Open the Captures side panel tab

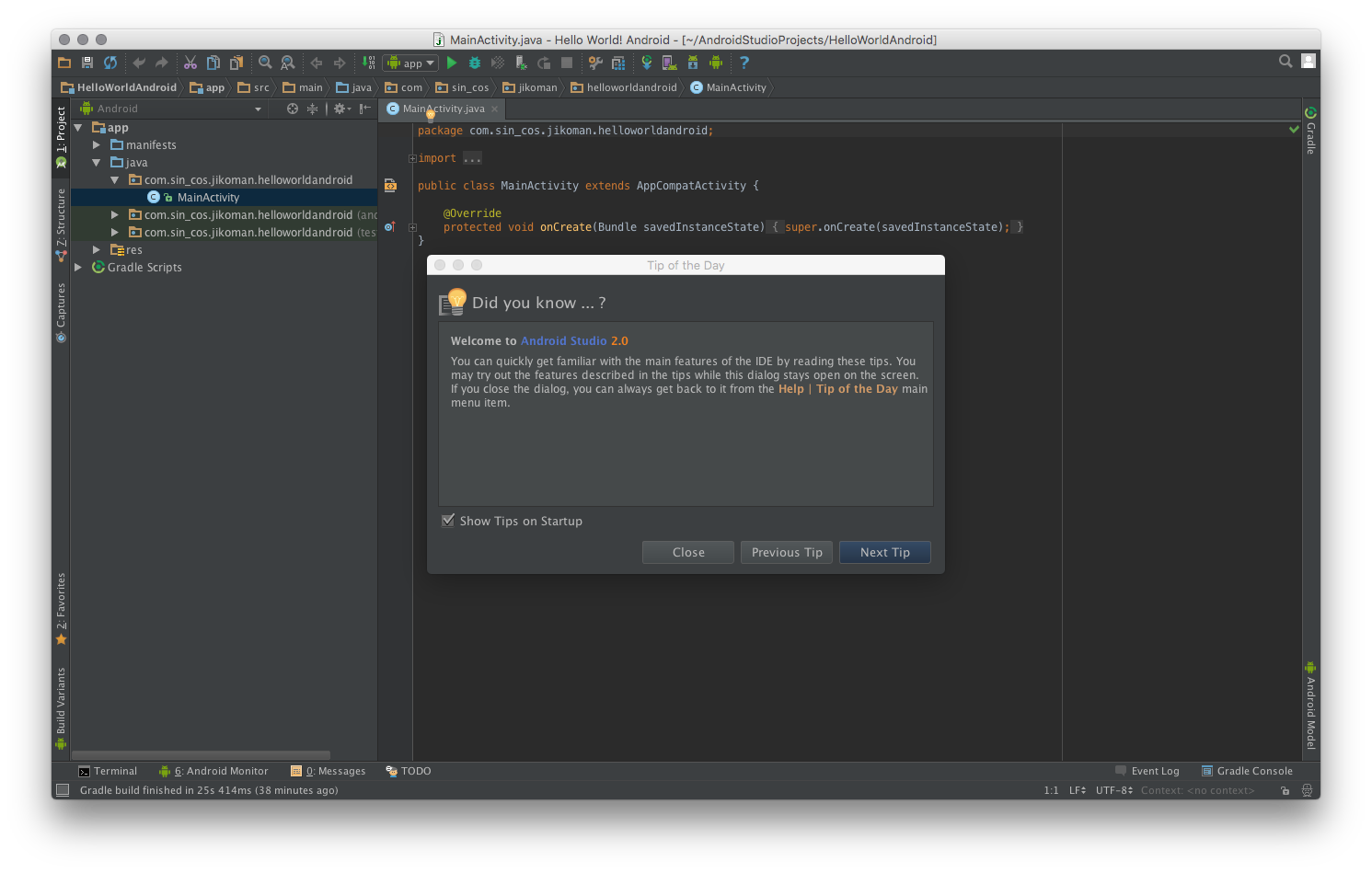(61, 313)
